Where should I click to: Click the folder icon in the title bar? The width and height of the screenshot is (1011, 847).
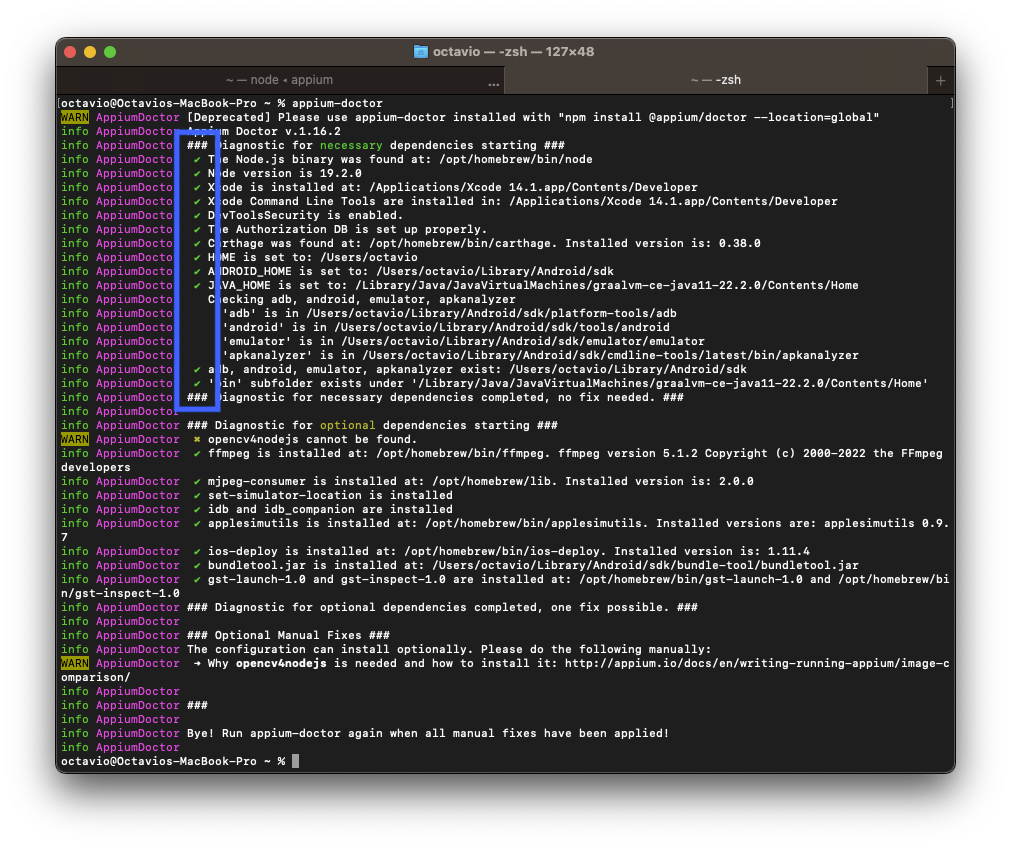(x=420, y=52)
